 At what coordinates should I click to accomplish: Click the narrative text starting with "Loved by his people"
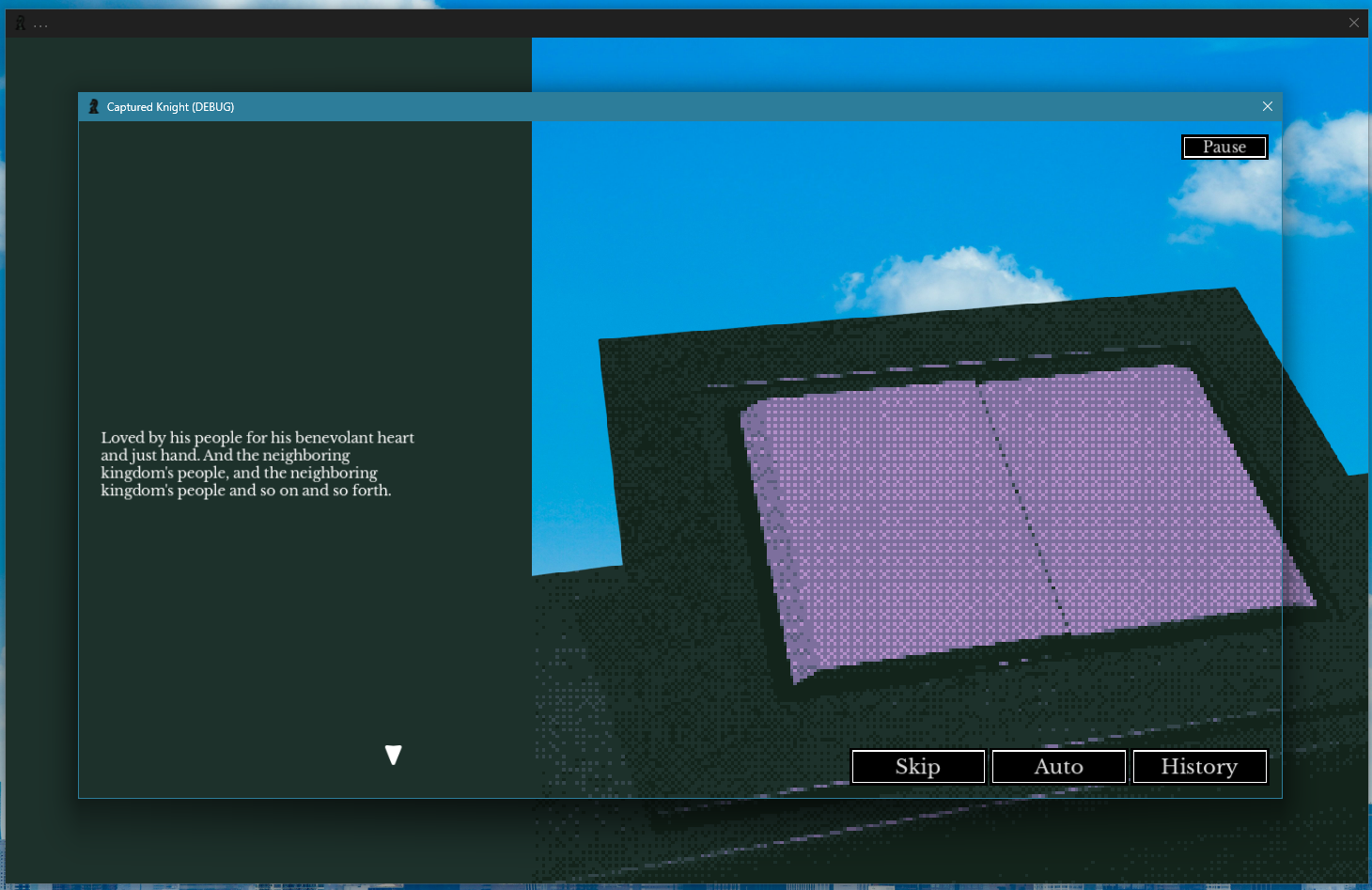(257, 463)
